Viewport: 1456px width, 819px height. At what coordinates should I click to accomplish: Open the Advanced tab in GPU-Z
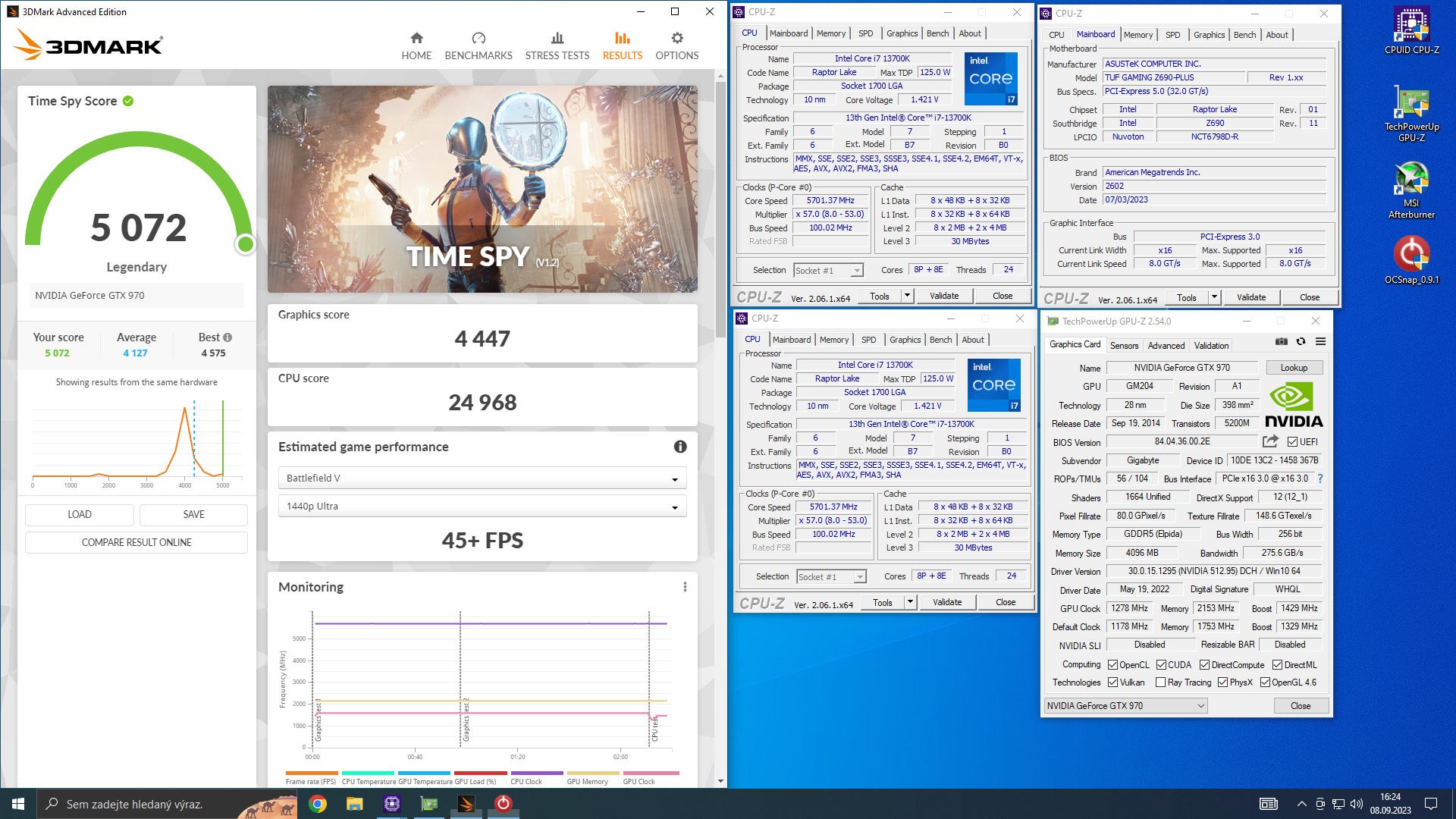pos(1166,346)
